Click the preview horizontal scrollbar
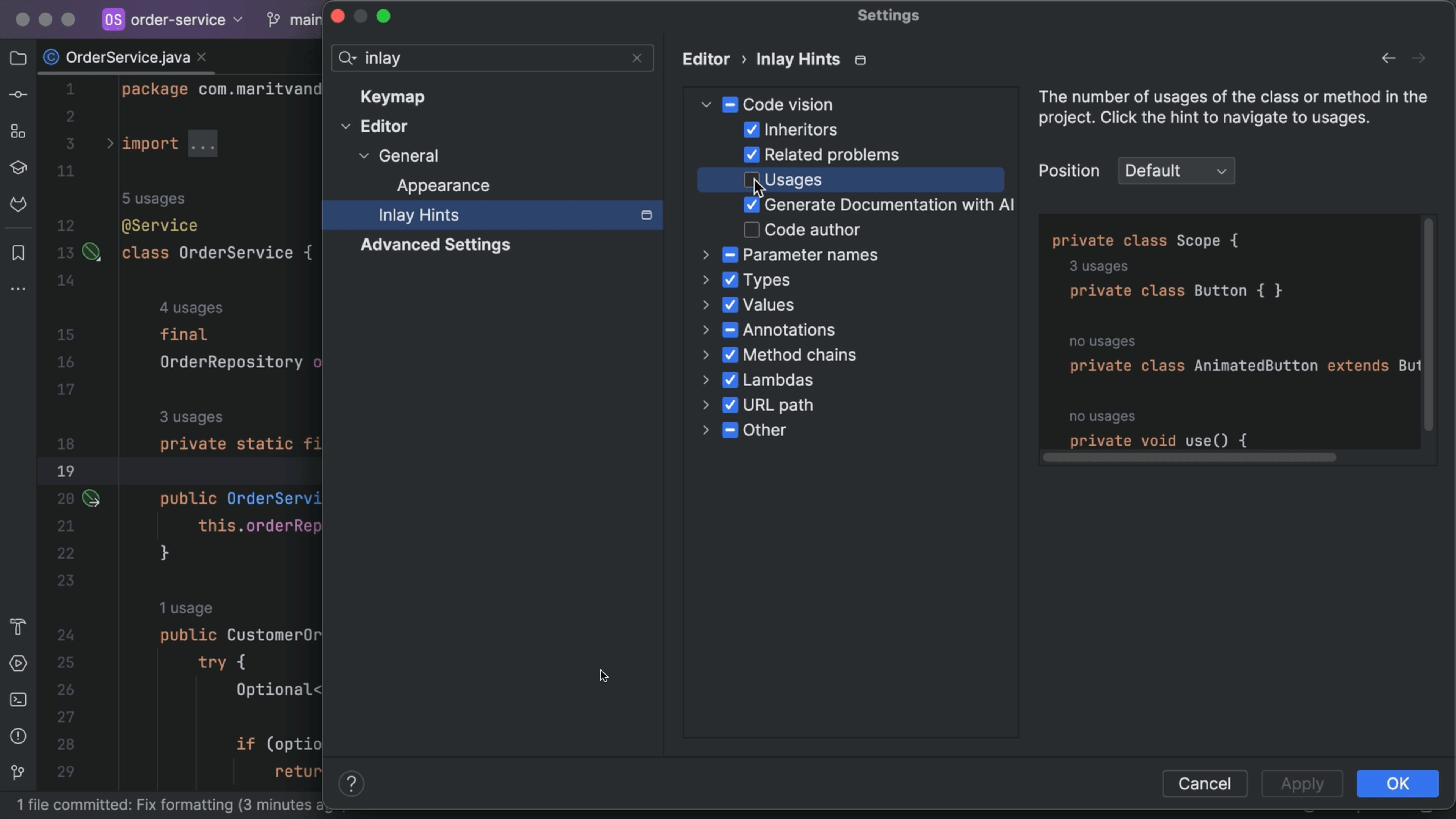Viewport: 1456px width, 819px height. point(1189,457)
